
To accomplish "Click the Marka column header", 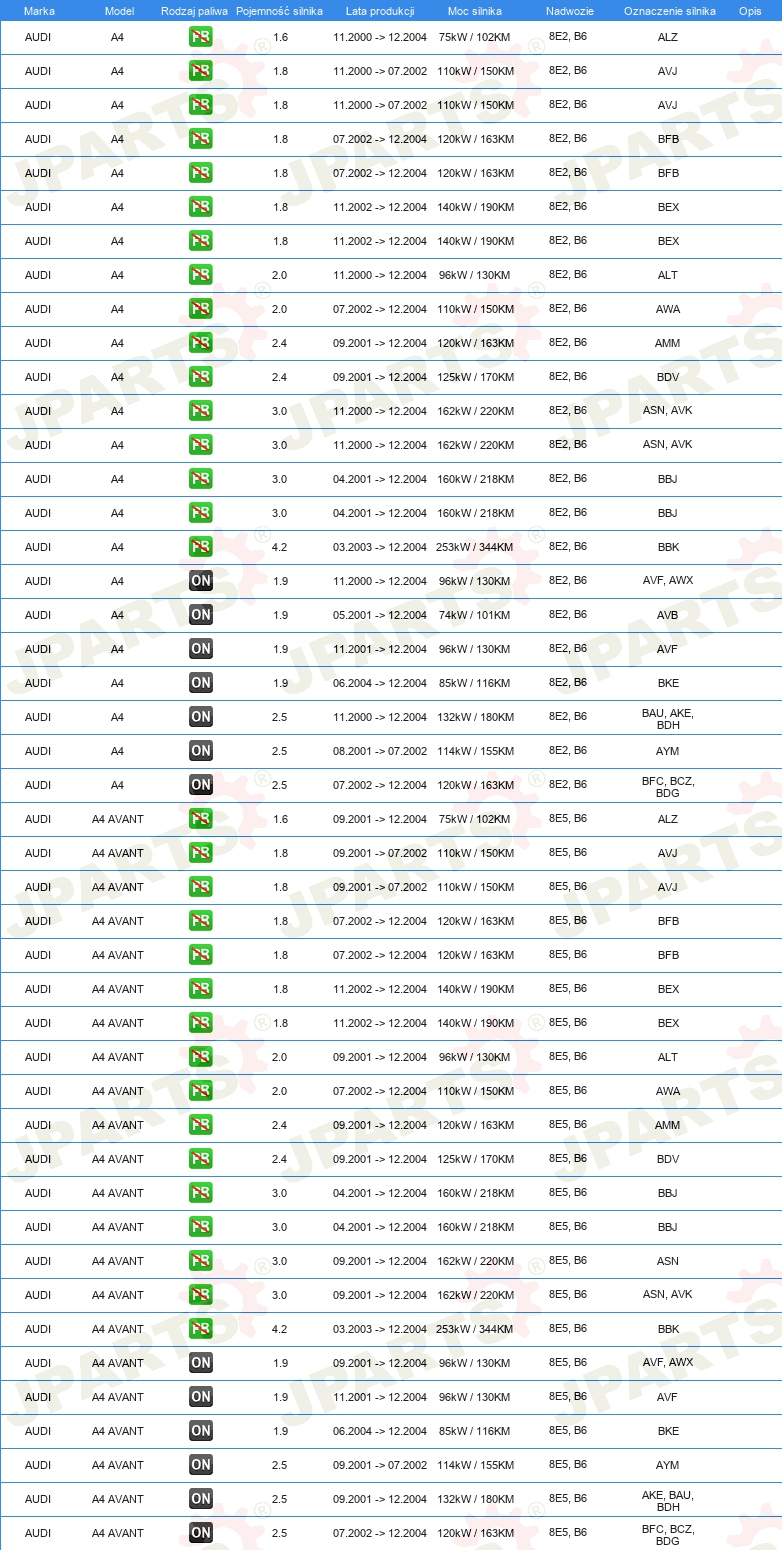I will point(39,11).
